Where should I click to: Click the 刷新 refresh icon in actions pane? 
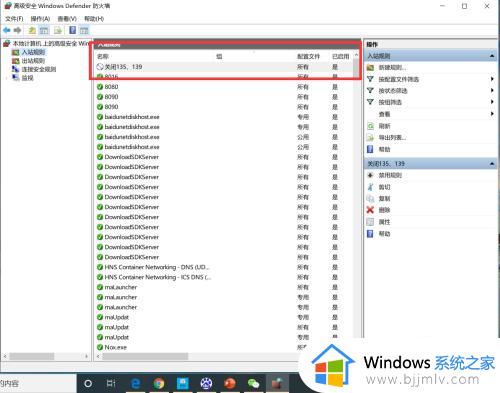pos(370,126)
